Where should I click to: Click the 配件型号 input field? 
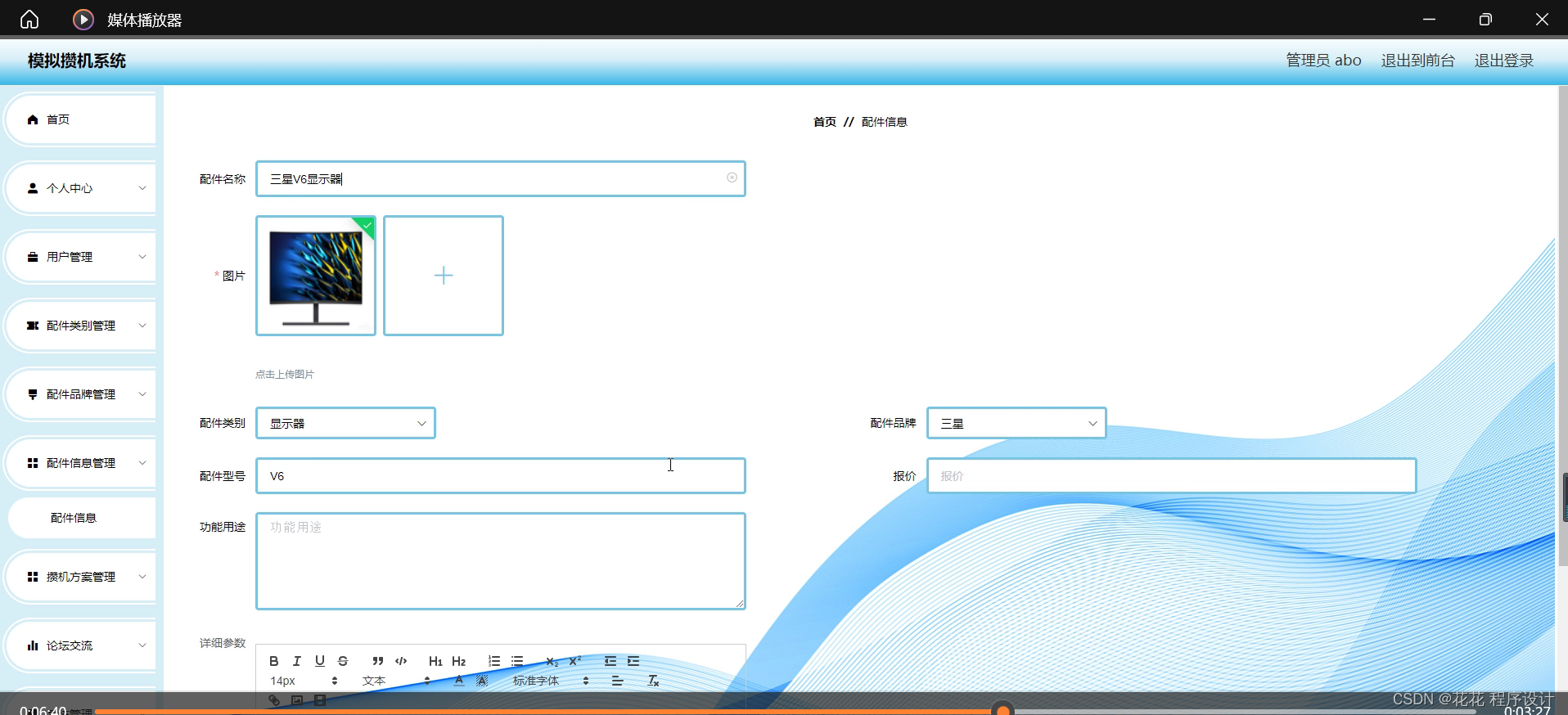500,475
